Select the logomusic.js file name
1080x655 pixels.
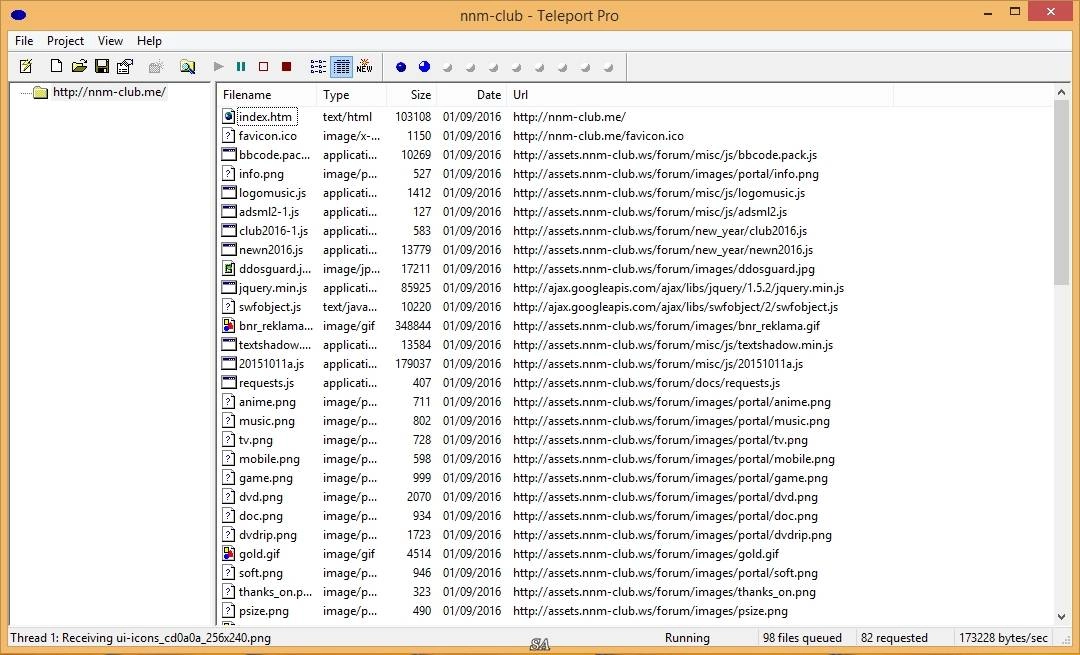click(272, 193)
